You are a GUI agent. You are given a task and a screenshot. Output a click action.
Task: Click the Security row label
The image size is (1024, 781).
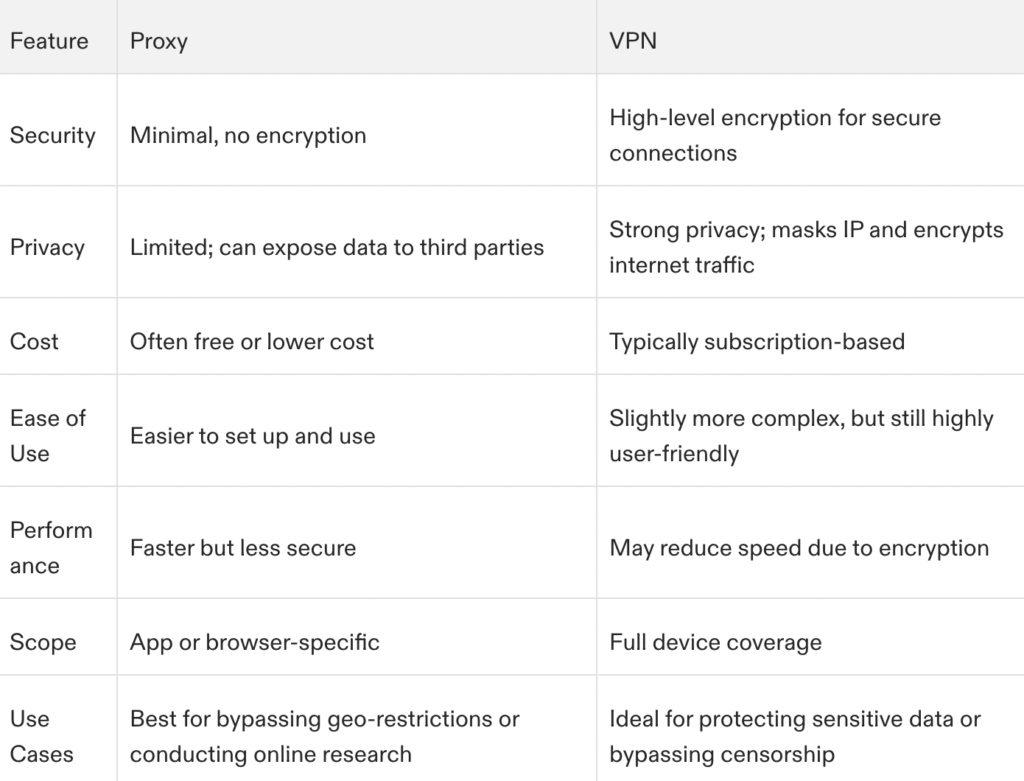(53, 135)
